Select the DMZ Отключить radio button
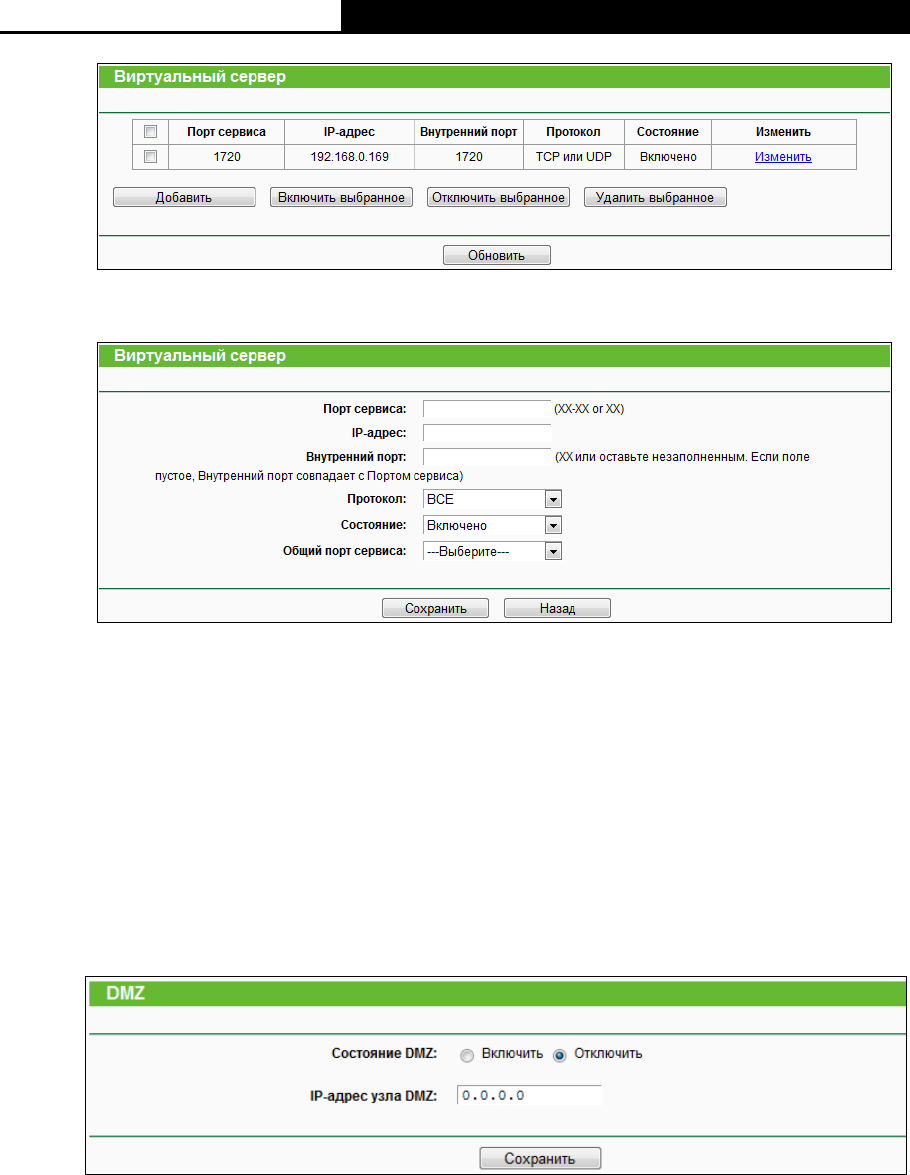 [x=559, y=1055]
